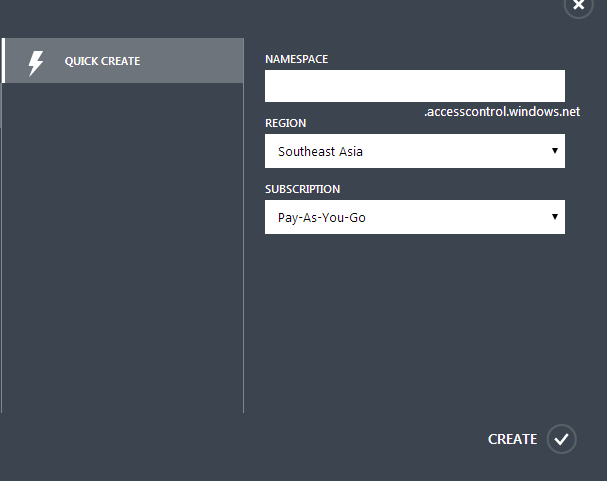This screenshot has width=607, height=481.
Task: Open the Quick Create tab
Action: [123, 60]
